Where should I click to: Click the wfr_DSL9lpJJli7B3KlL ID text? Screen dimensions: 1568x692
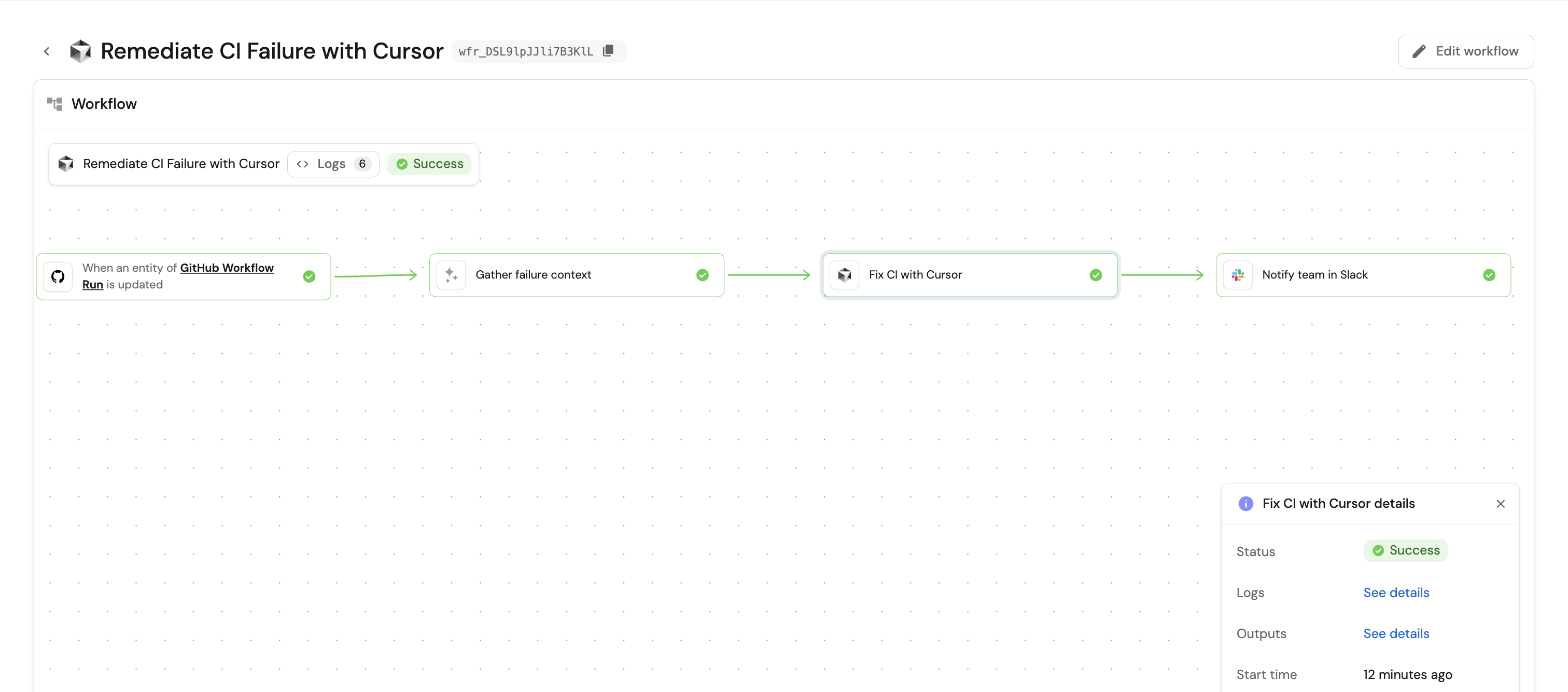[525, 52]
